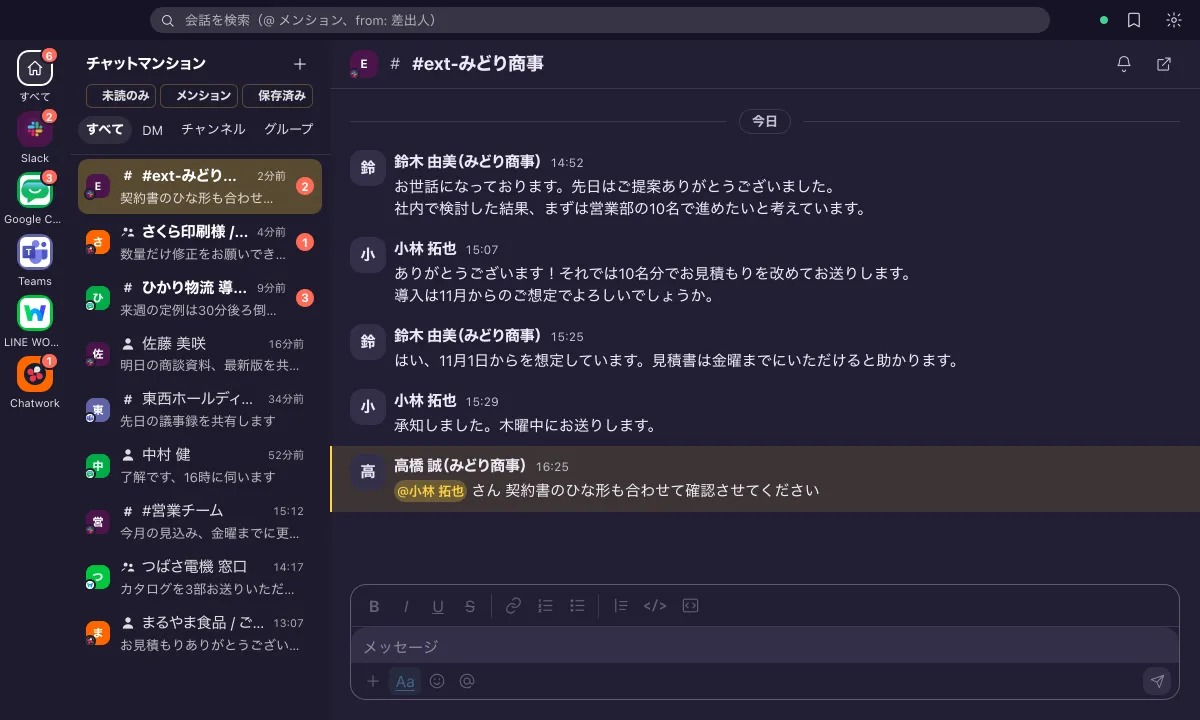Click the bookmark icon in top bar

1134,20
